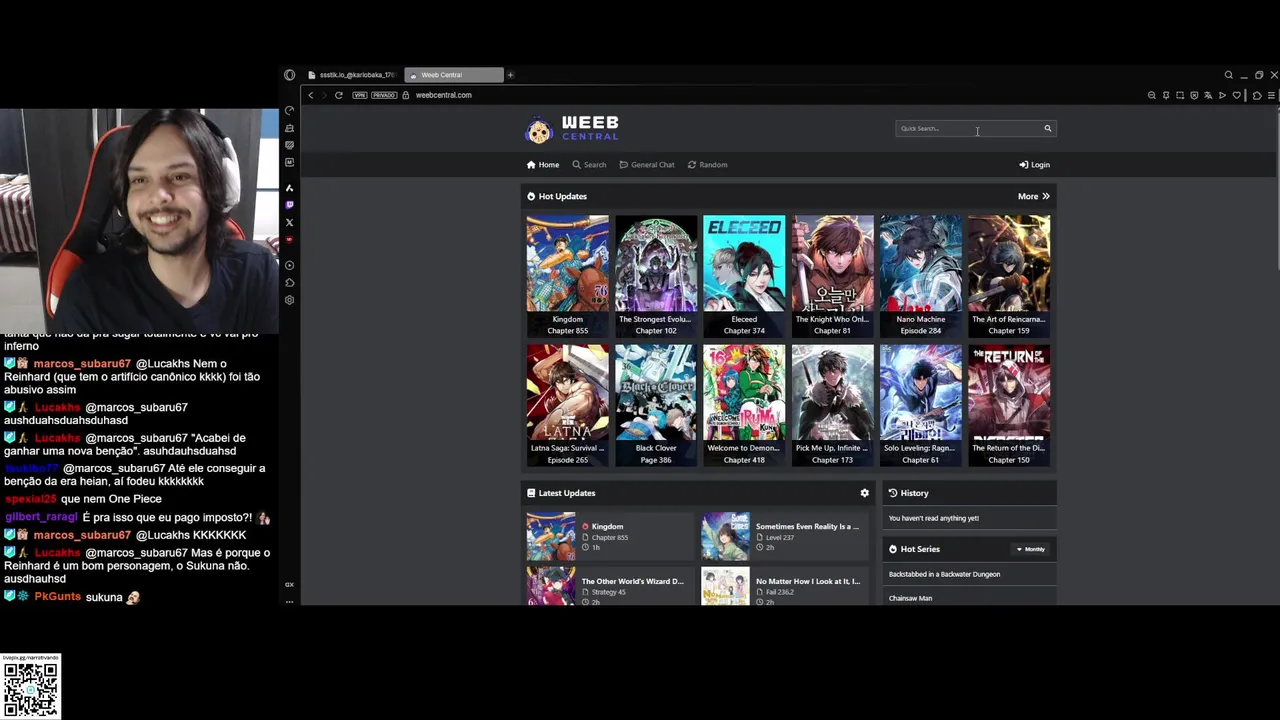Open the Kingdom Chapter 855 cover in Hot Updates
Viewport: 1280px width, 720px height.
(x=567, y=275)
